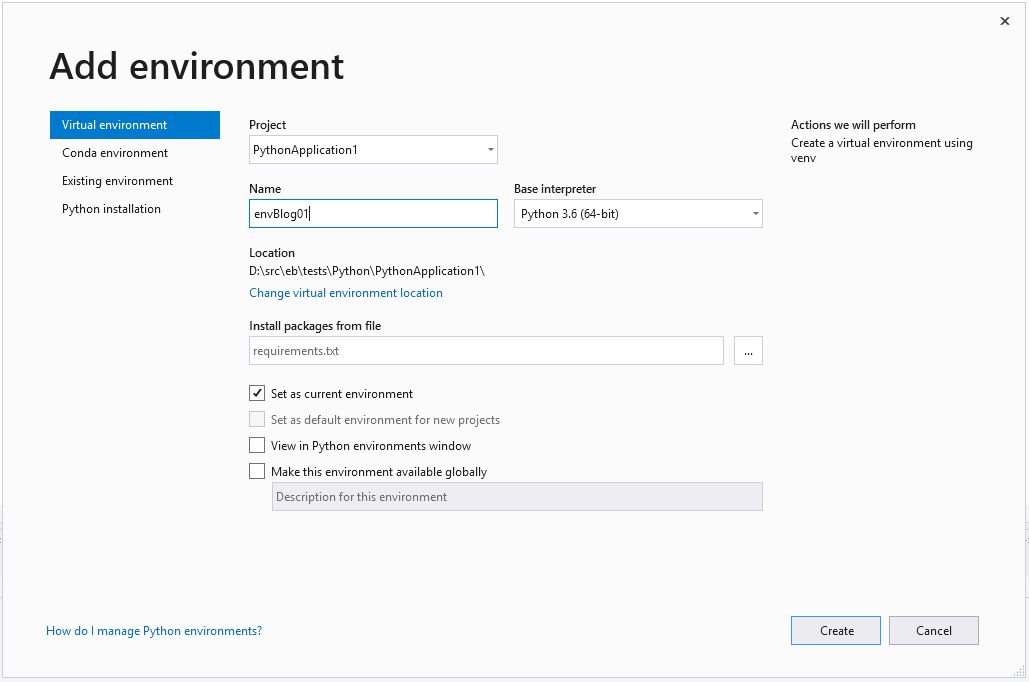
Task: Select the Virtual environment option
Action: point(113,125)
